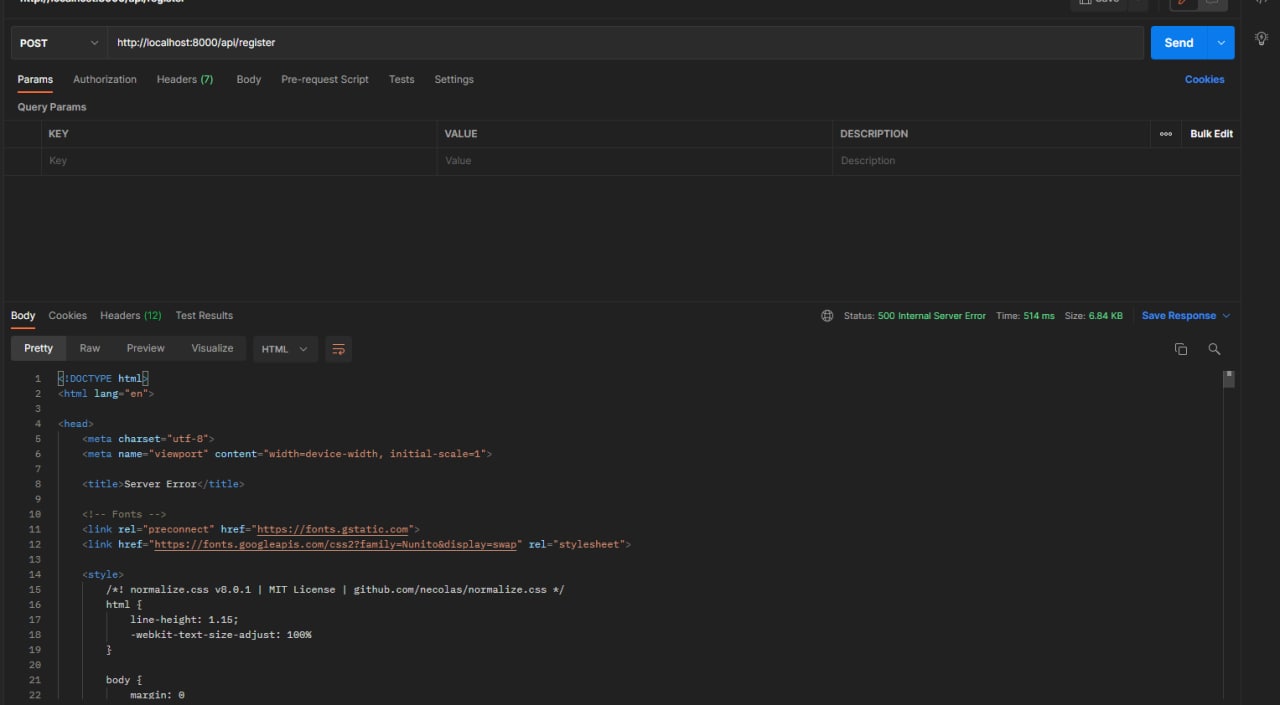Screen dimensions: 1280x705
Task: Open the POST method dropdown
Action: coord(58,43)
